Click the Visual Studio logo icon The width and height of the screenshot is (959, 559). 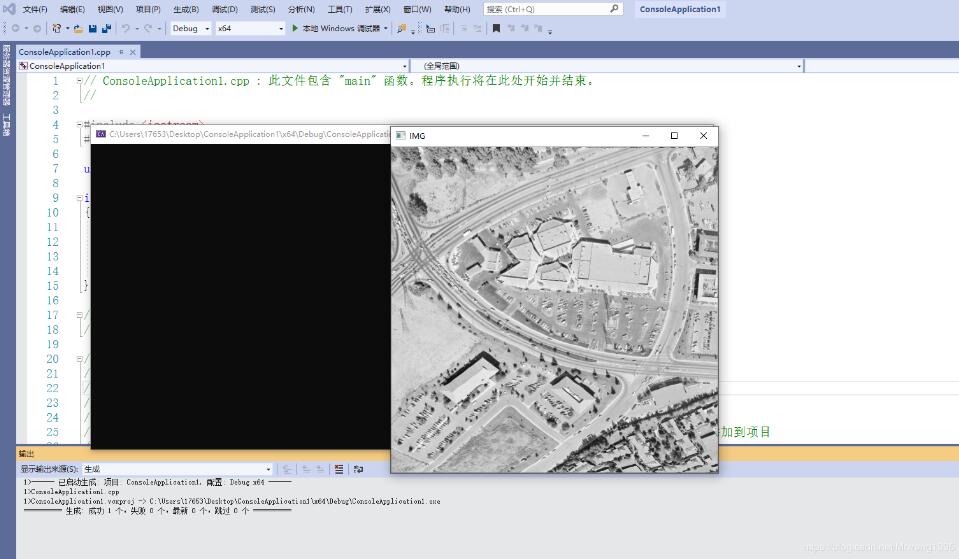9,9
